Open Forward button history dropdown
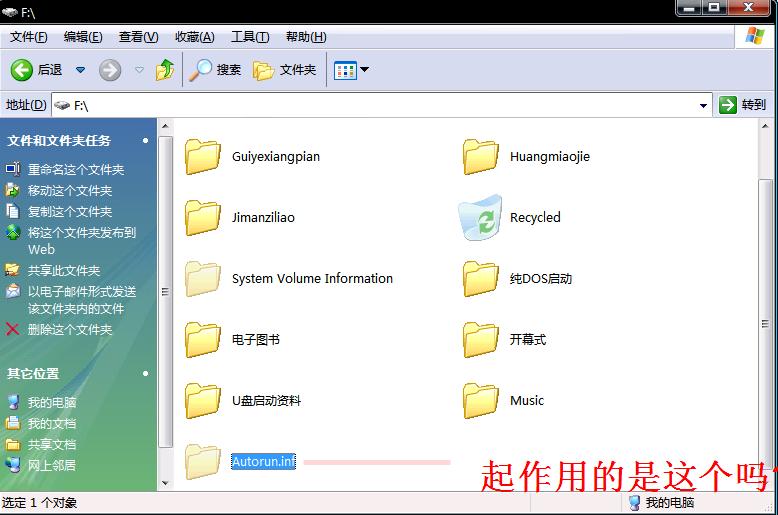This screenshot has width=778, height=515. click(x=139, y=70)
